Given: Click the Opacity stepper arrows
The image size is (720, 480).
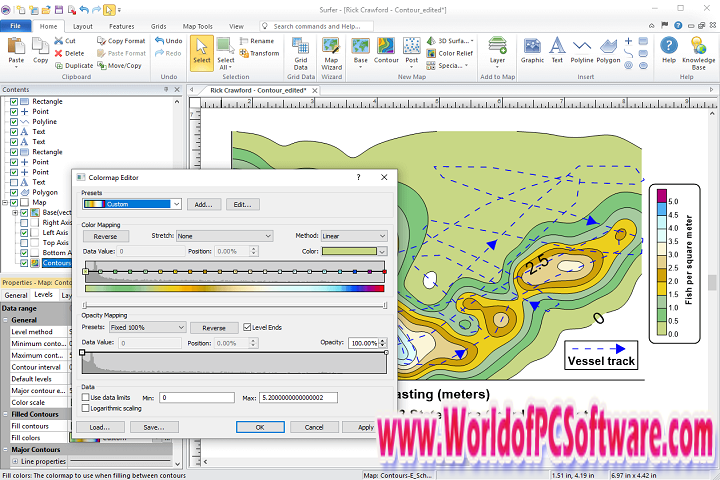Looking at the screenshot, I should (382, 343).
